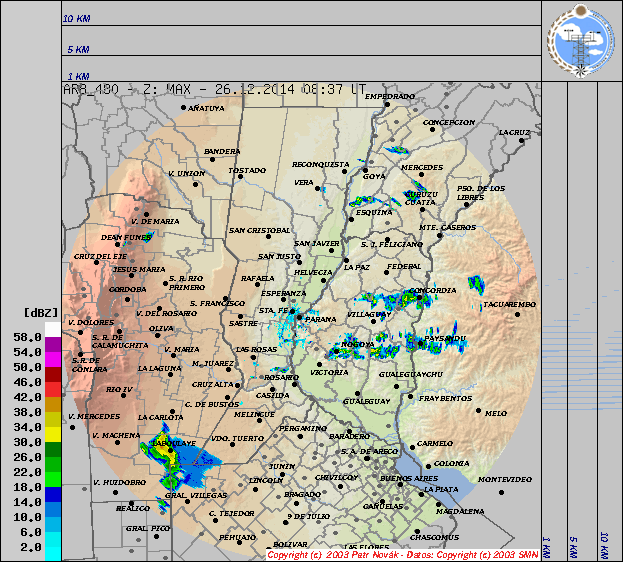
Task: Click the CHASCOMUS city label
Action: tap(434, 538)
